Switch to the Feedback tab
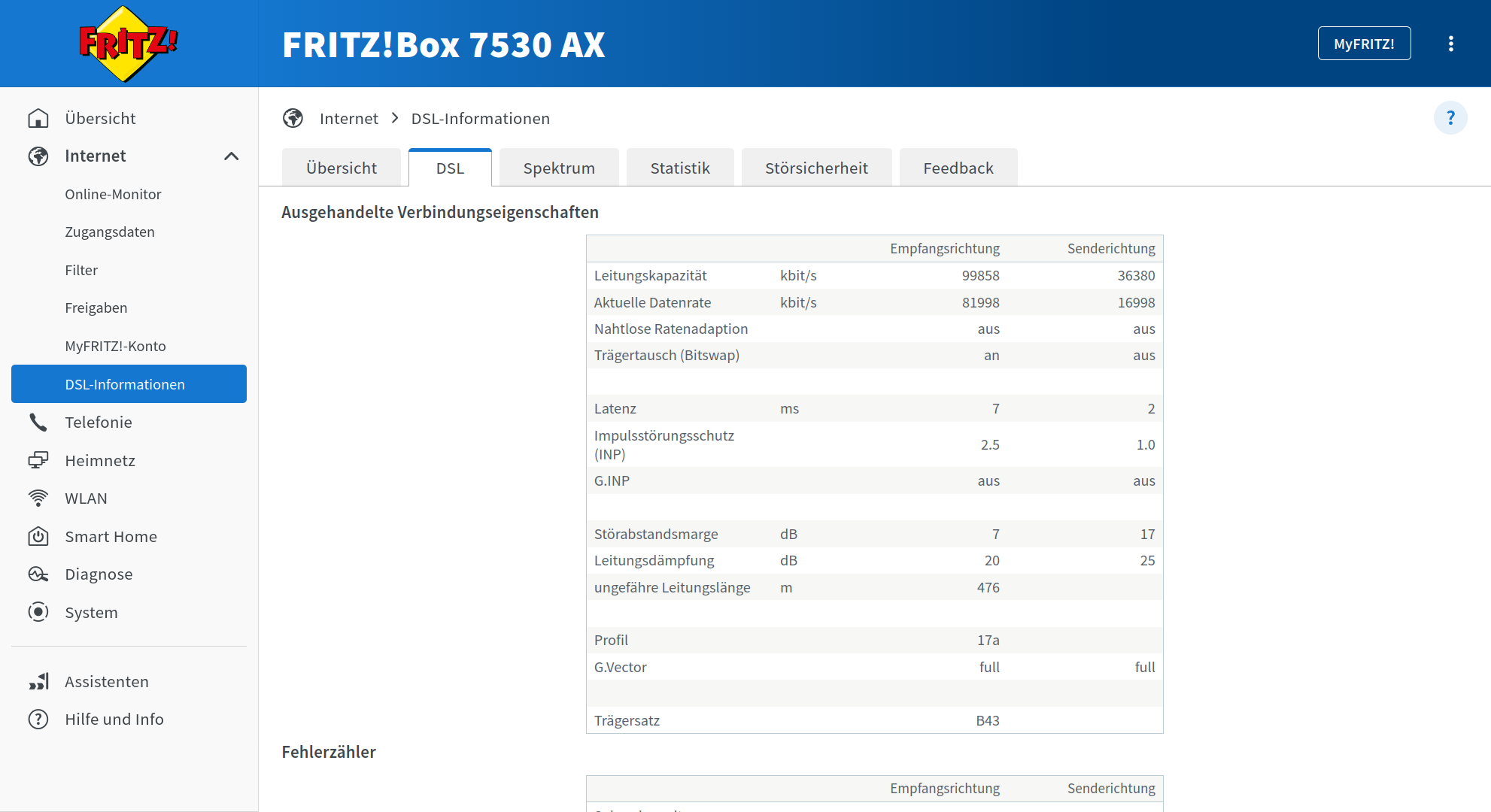Viewport: 1491px width, 812px height. click(958, 168)
